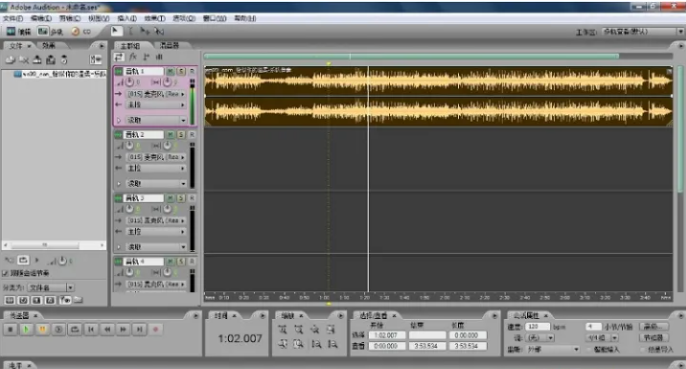Image resolution: width=686 pixels, height=369 pixels.
Task: Click Zoom Out Full Both Axes icon
Action: pyautogui.click(x=315, y=329)
